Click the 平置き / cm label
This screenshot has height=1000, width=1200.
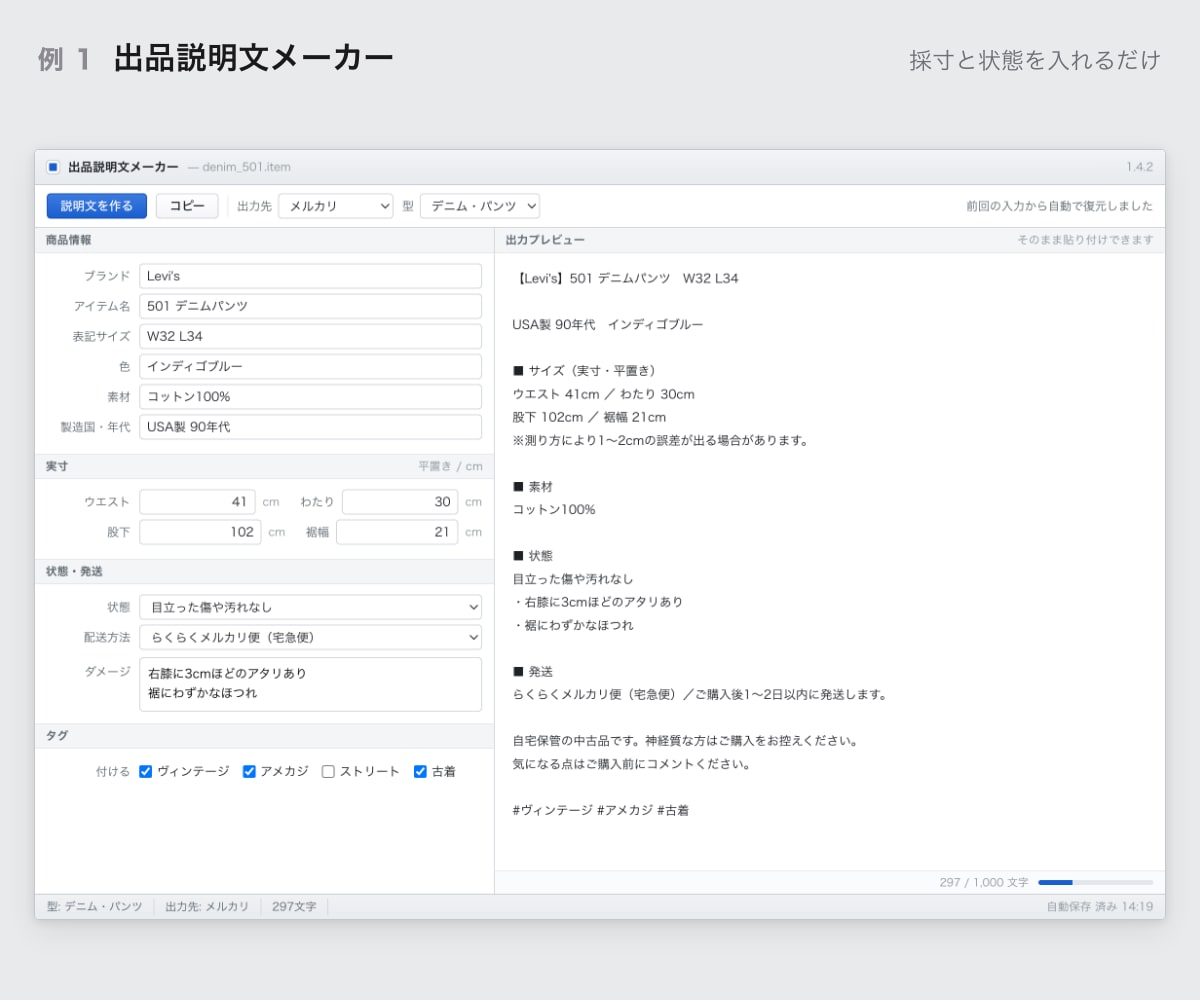[450, 466]
